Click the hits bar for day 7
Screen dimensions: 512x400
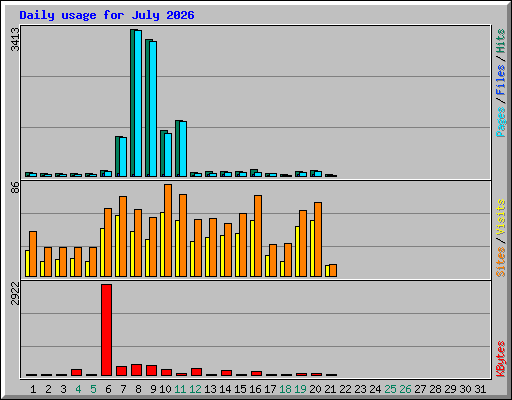point(117,156)
